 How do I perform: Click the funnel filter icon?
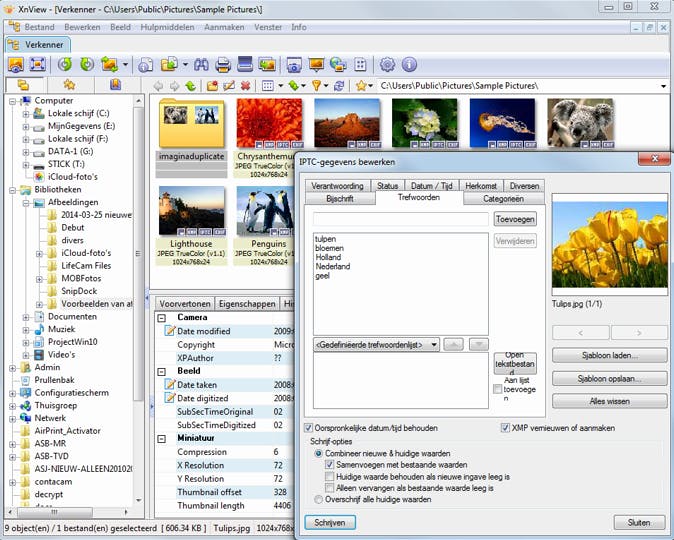coord(316,86)
